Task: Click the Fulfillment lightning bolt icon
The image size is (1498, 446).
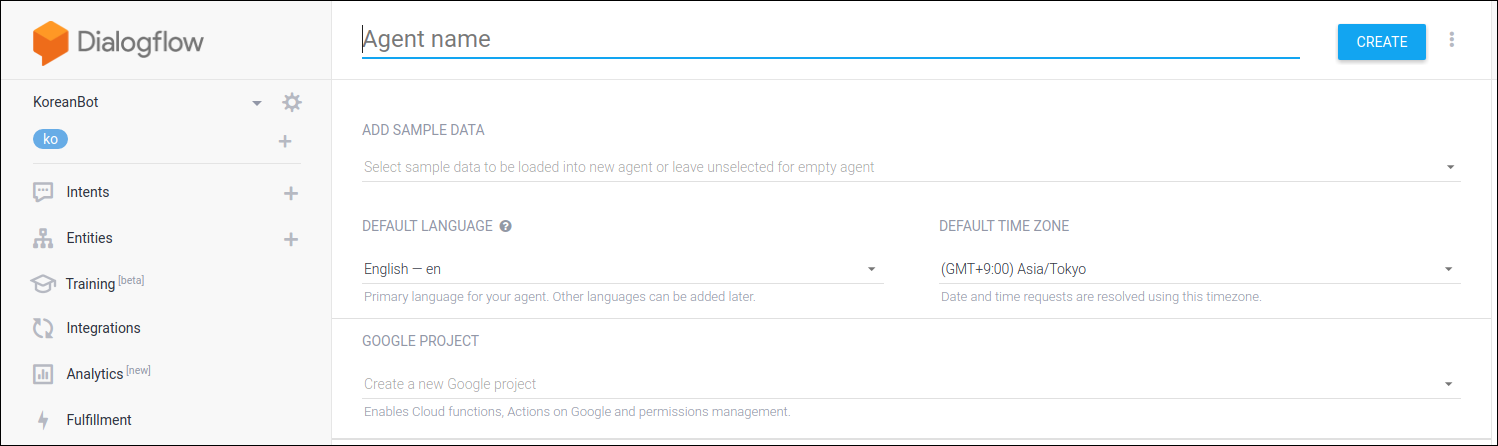Action: coord(43,420)
